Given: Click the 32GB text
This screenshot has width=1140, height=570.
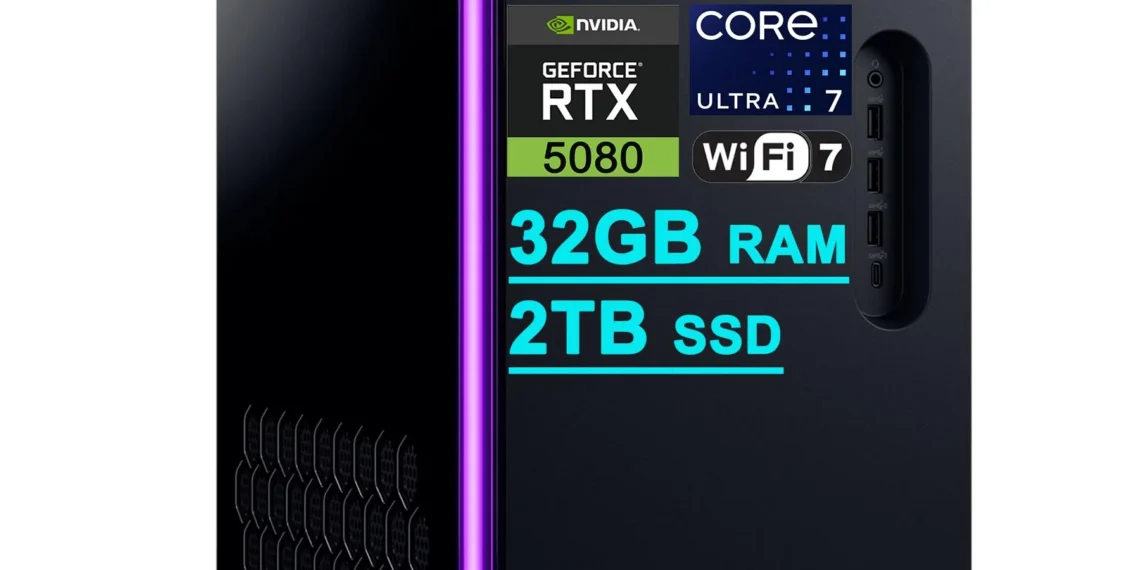Looking at the screenshot, I should [x=606, y=238].
